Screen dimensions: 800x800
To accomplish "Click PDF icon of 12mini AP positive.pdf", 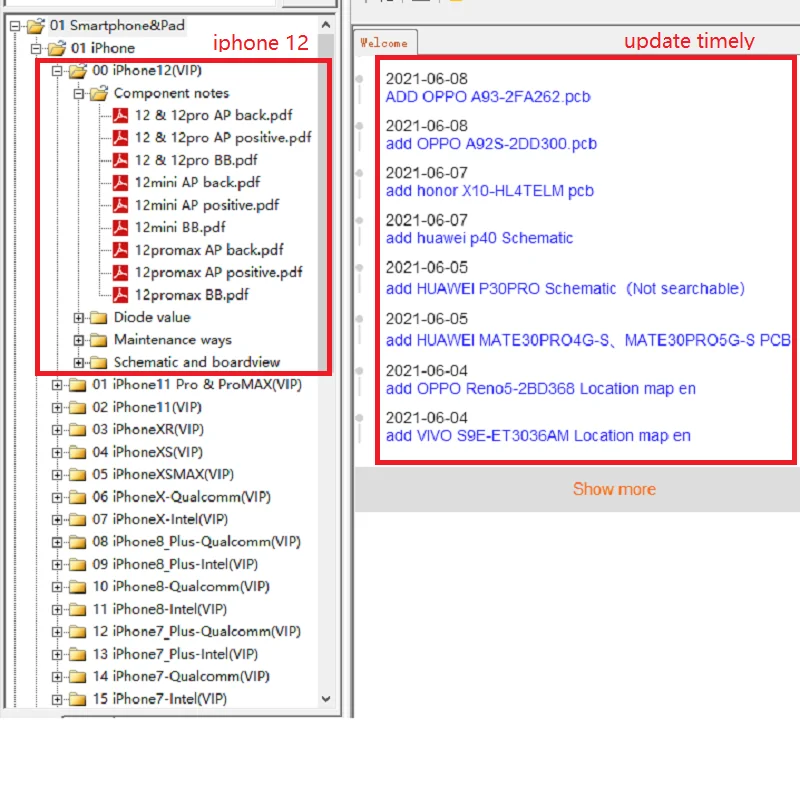I will point(120,205).
